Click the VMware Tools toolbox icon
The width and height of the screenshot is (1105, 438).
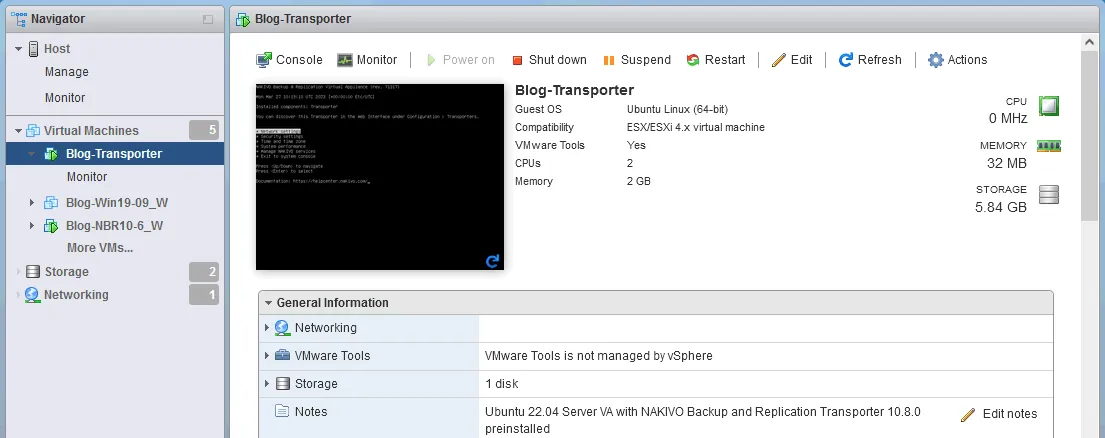pos(283,356)
